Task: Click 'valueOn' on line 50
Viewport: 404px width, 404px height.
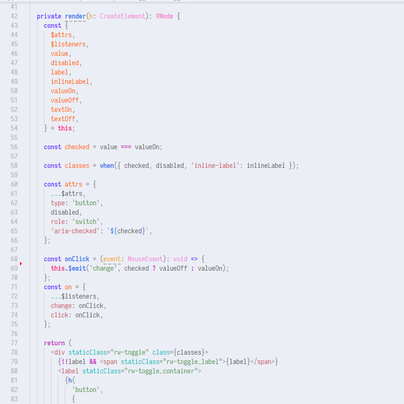Action: coord(63,91)
